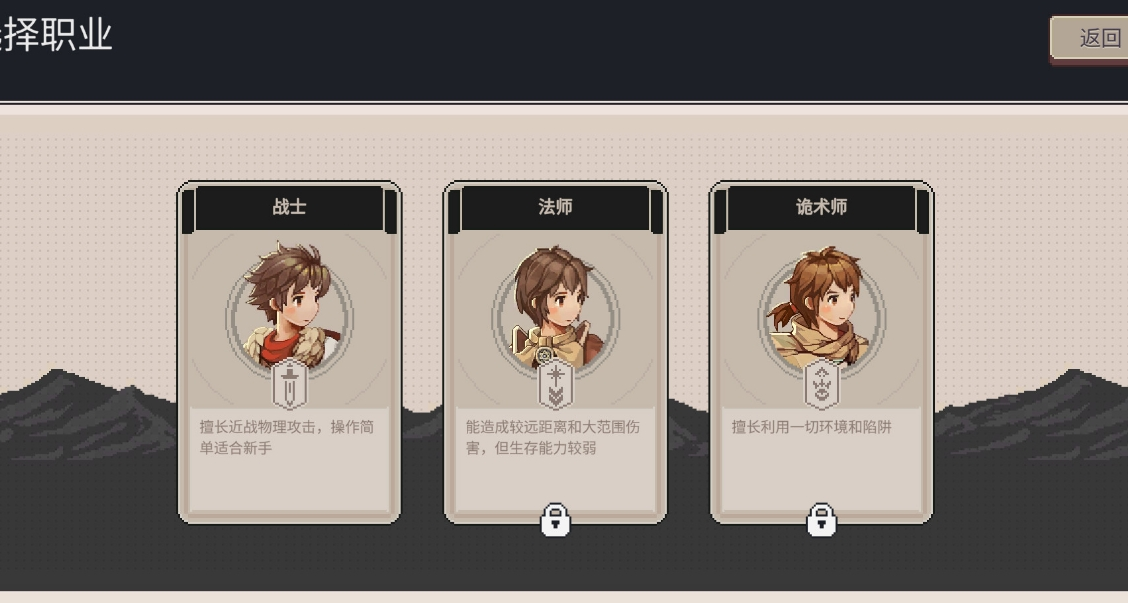Click the 战士 title banner
1128x603 pixels.
click(289, 207)
